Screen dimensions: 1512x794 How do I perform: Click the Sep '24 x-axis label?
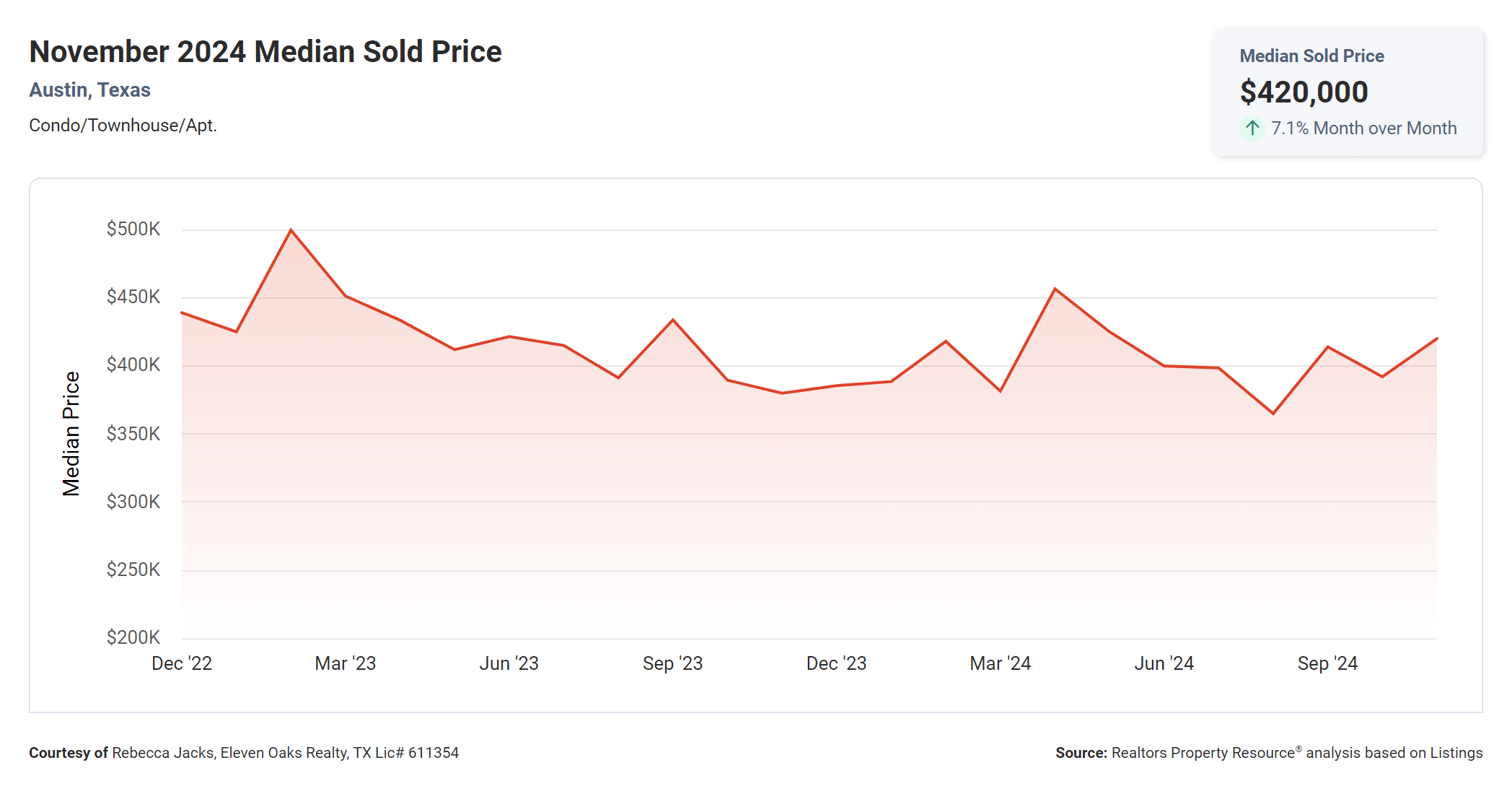point(1327,663)
